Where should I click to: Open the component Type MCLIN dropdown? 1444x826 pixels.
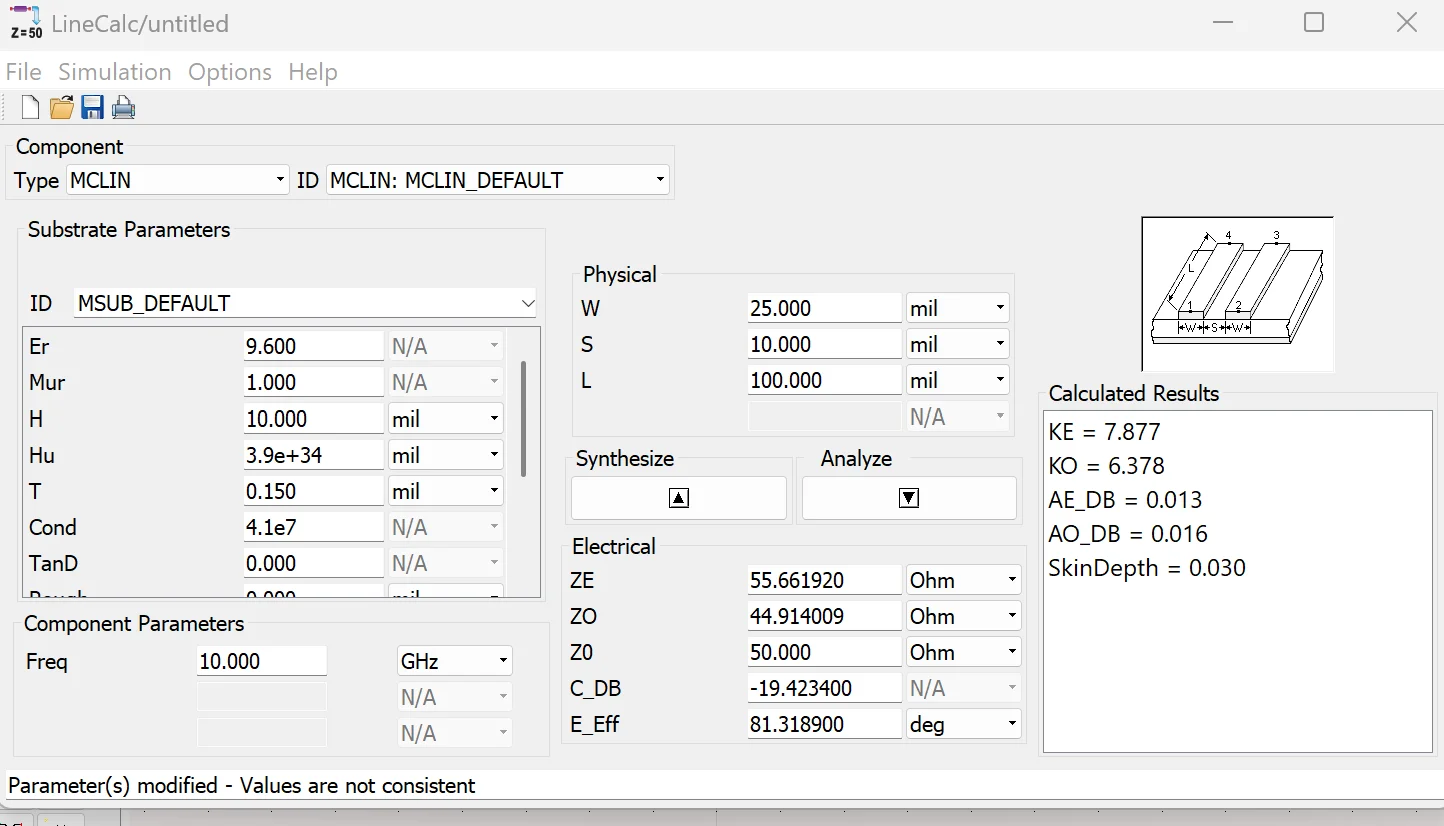click(178, 180)
